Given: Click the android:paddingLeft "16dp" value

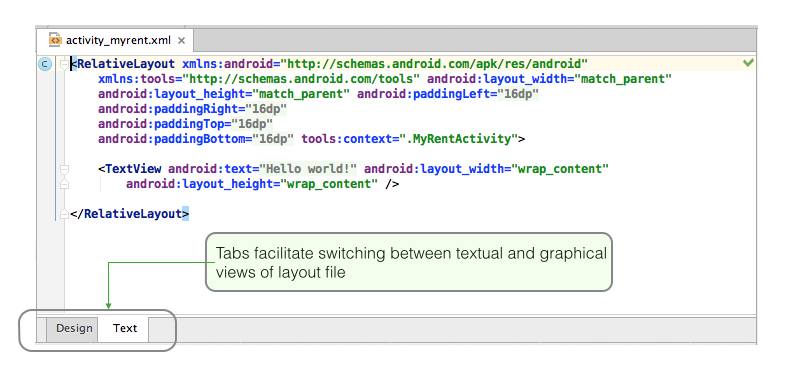Looking at the screenshot, I should click(518, 94).
